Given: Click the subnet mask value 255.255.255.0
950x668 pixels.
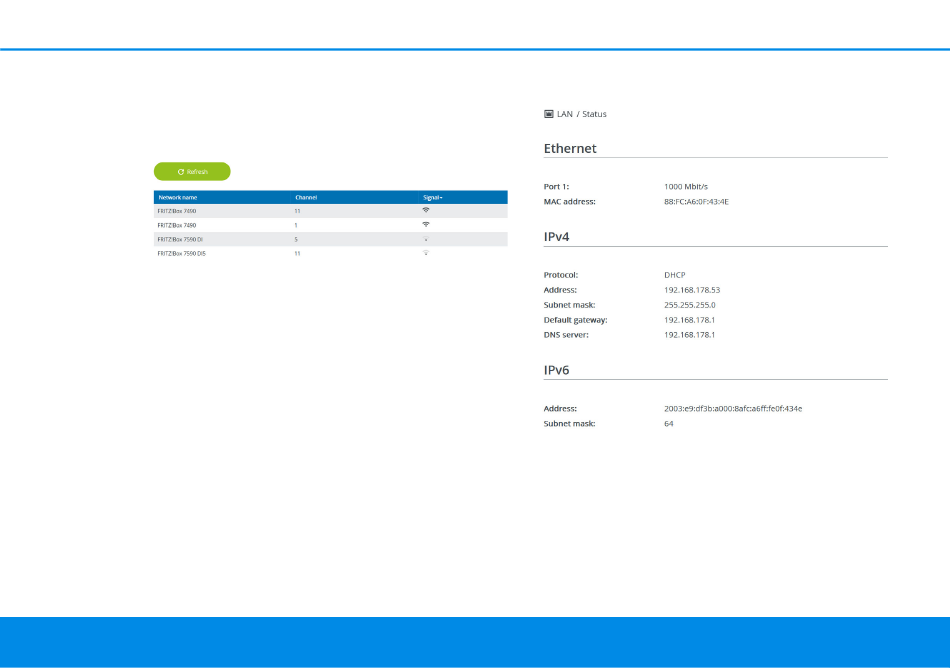Looking at the screenshot, I should [689, 305].
